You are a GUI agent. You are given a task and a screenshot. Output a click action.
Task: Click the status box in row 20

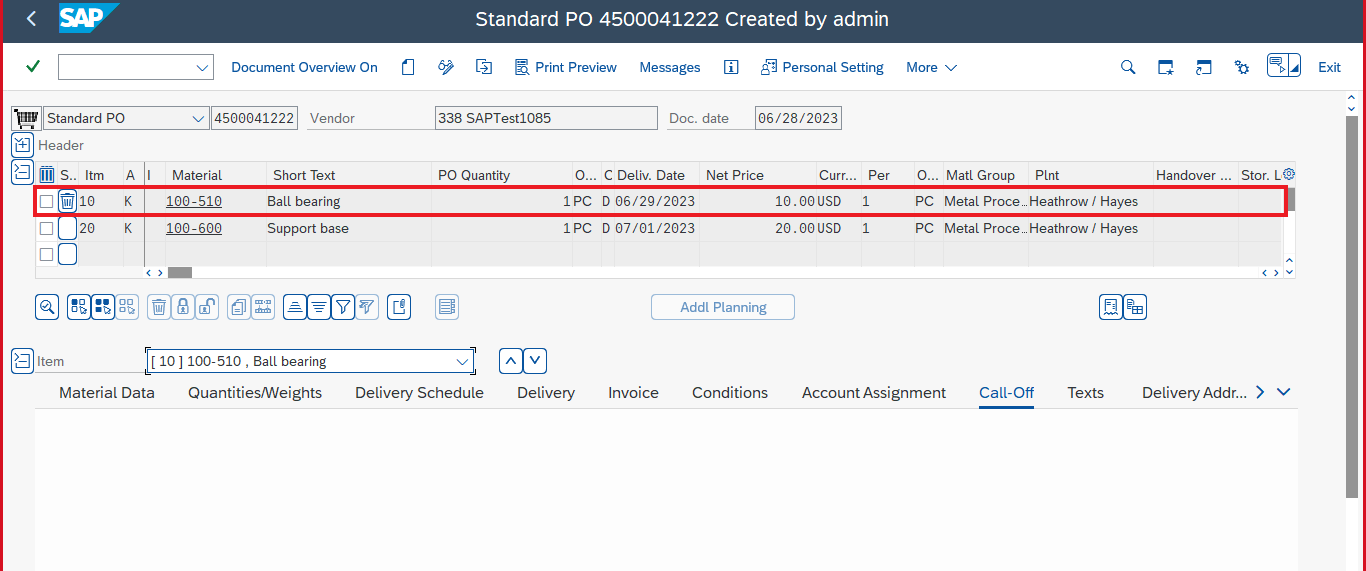pyautogui.click(x=67, y=228)
